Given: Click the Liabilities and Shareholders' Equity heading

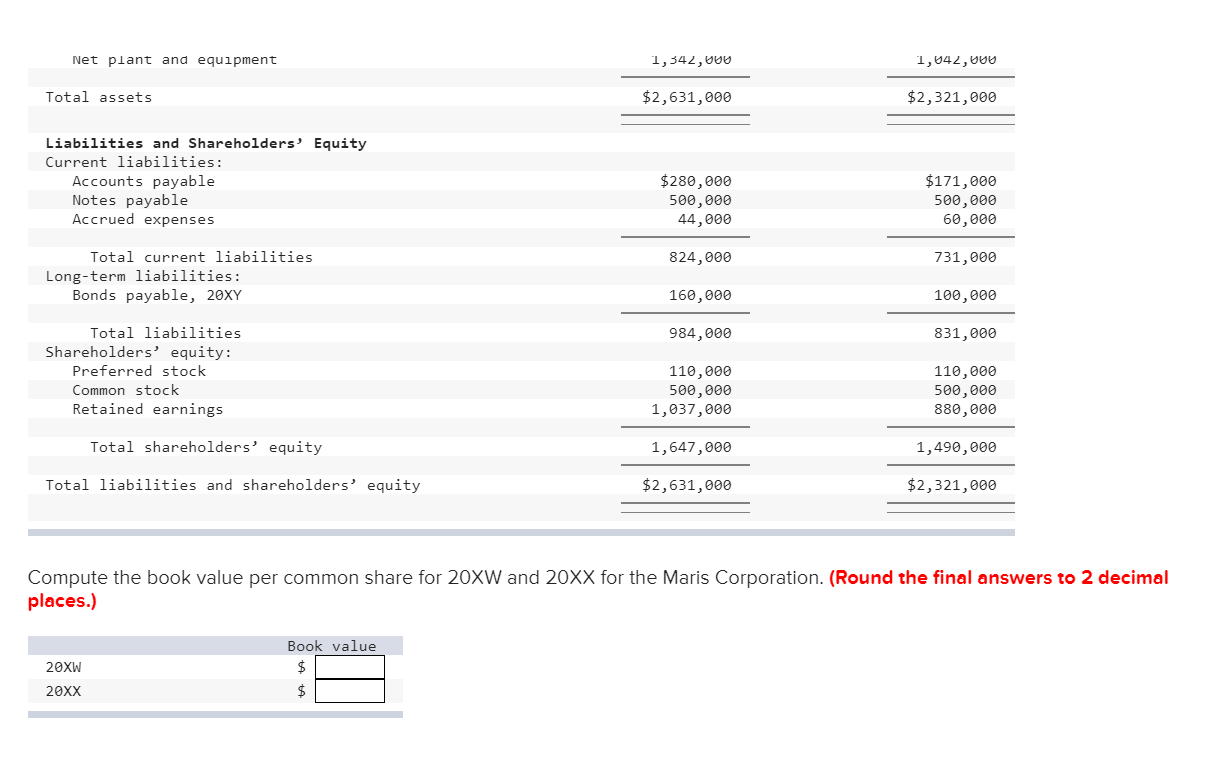Looking at the screenshot, I should point(205,143).
